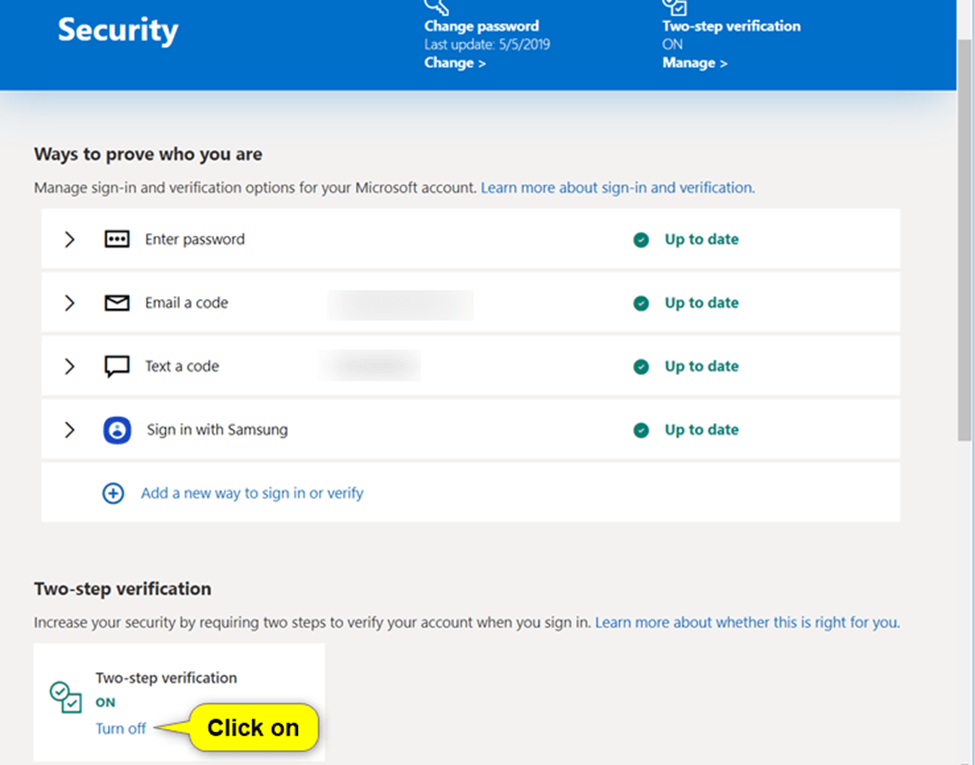Viewport: 975px width, 765px height.
Task: Click the Samsung account icon
Action: pos(117,430)
